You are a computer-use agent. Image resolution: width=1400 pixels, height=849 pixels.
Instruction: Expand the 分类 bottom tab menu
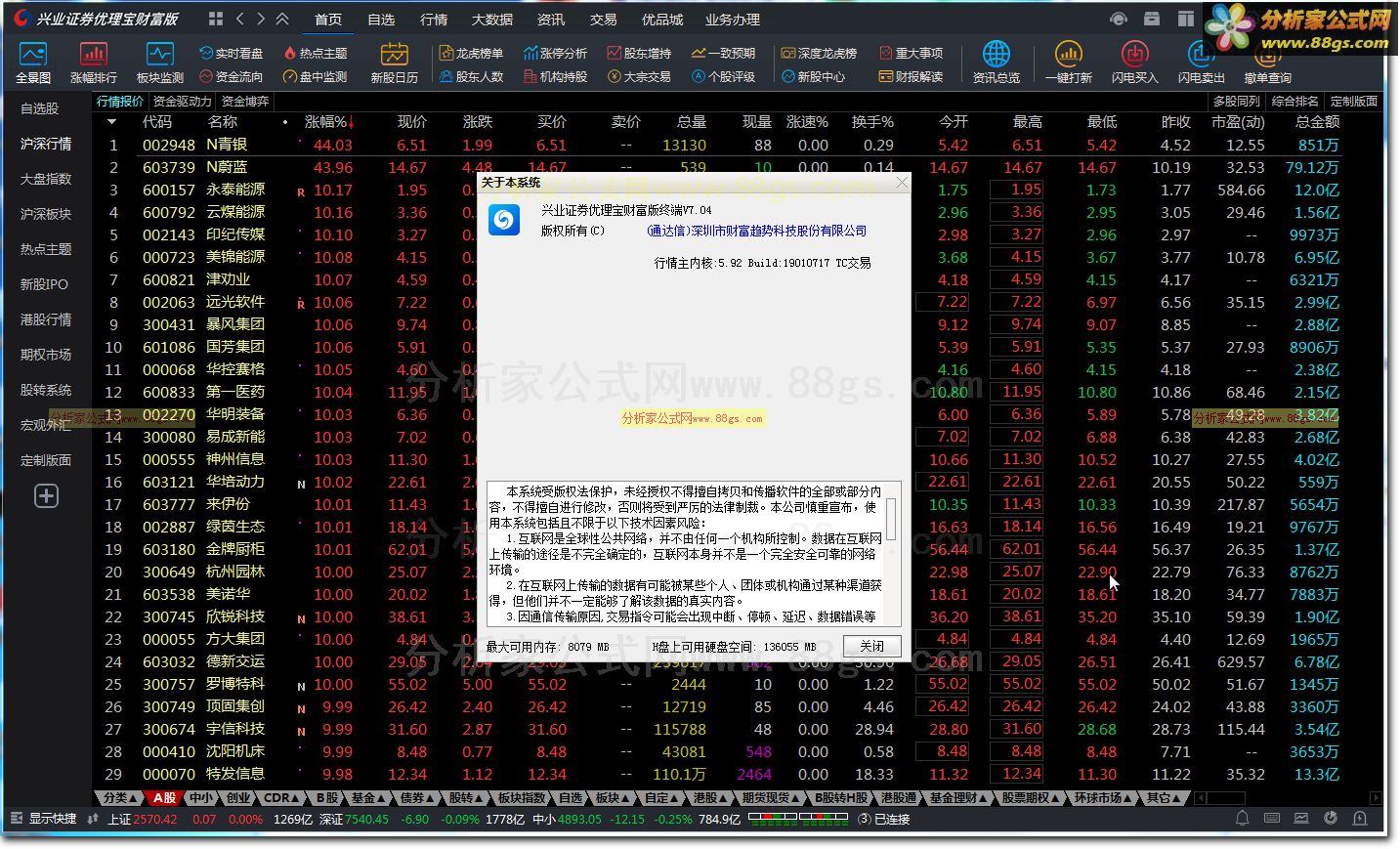point(121,798)
